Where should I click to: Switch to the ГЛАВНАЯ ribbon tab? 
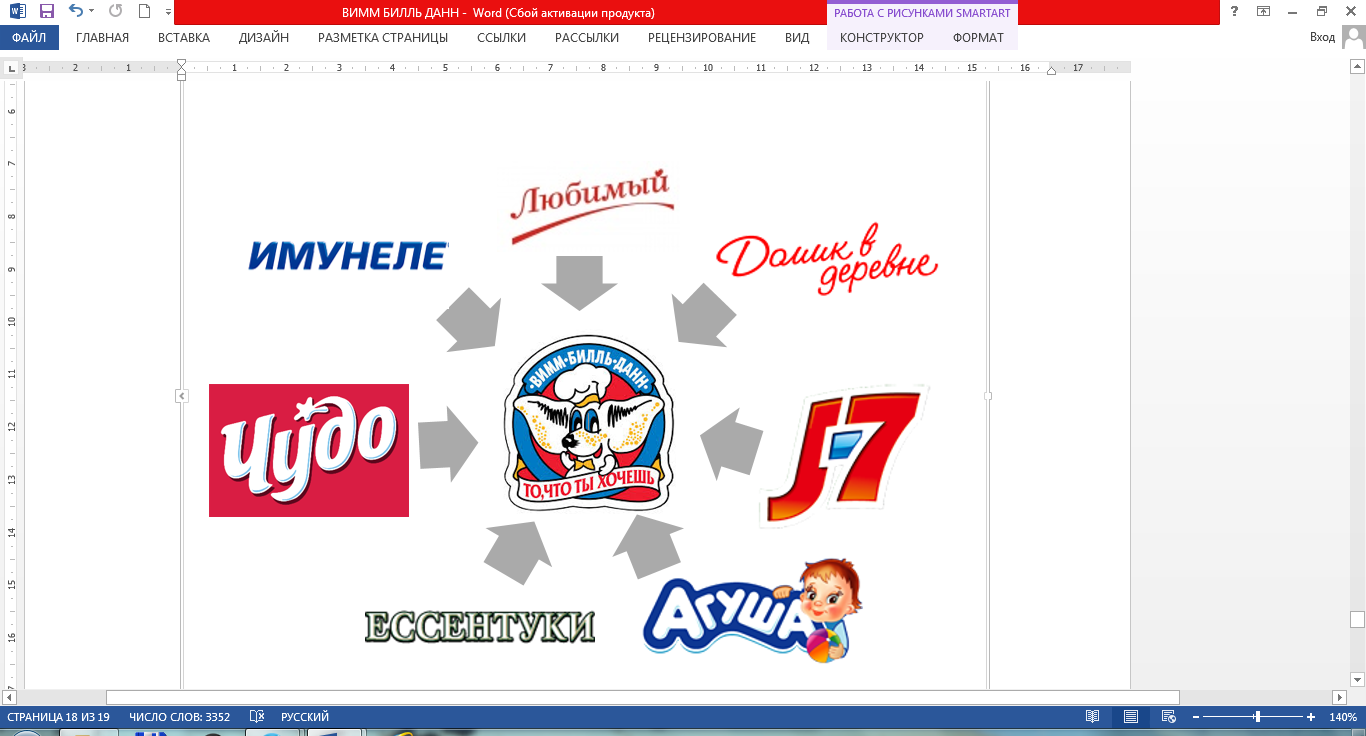(x=102, y=38)
